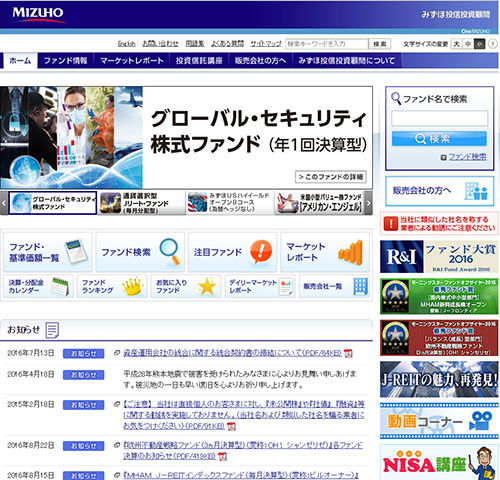The height and width of the screenshot is (480, 500).
Task: Click the 販売会社の方へ sidebar banner
Action: [439, 191]
